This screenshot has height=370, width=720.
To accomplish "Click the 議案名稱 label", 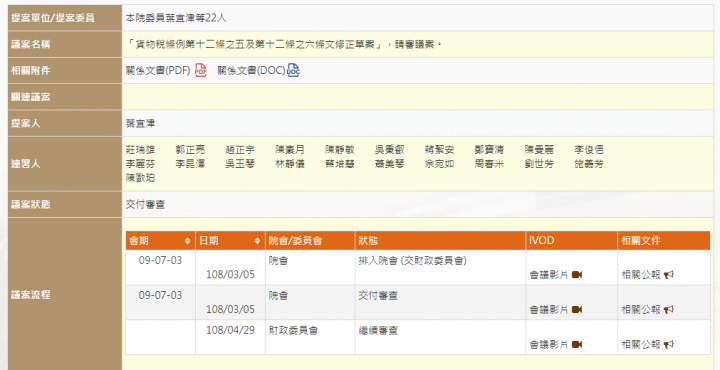I will (x=31, y=45).
